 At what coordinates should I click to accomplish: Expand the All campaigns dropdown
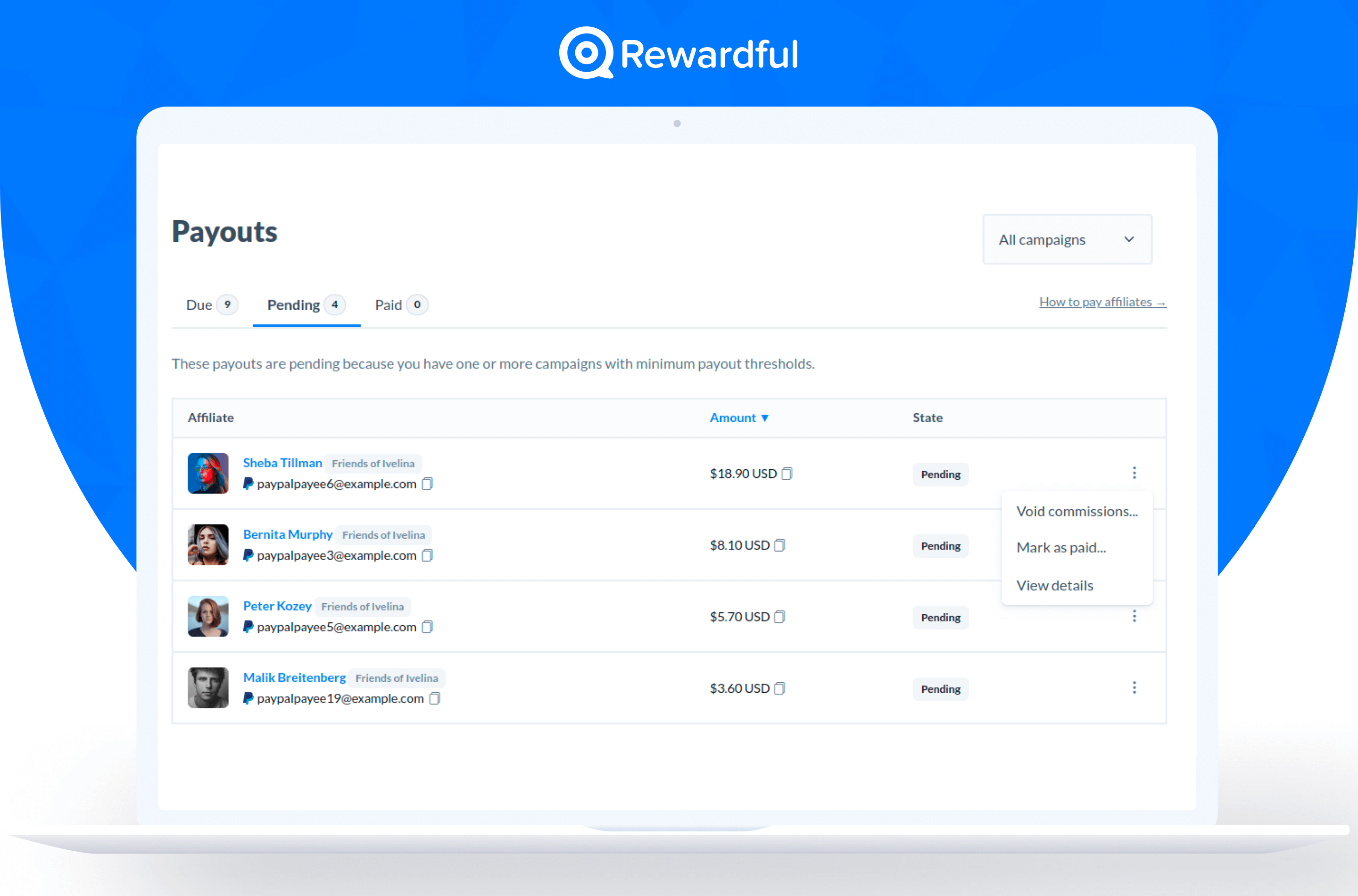click(1067, 240)
